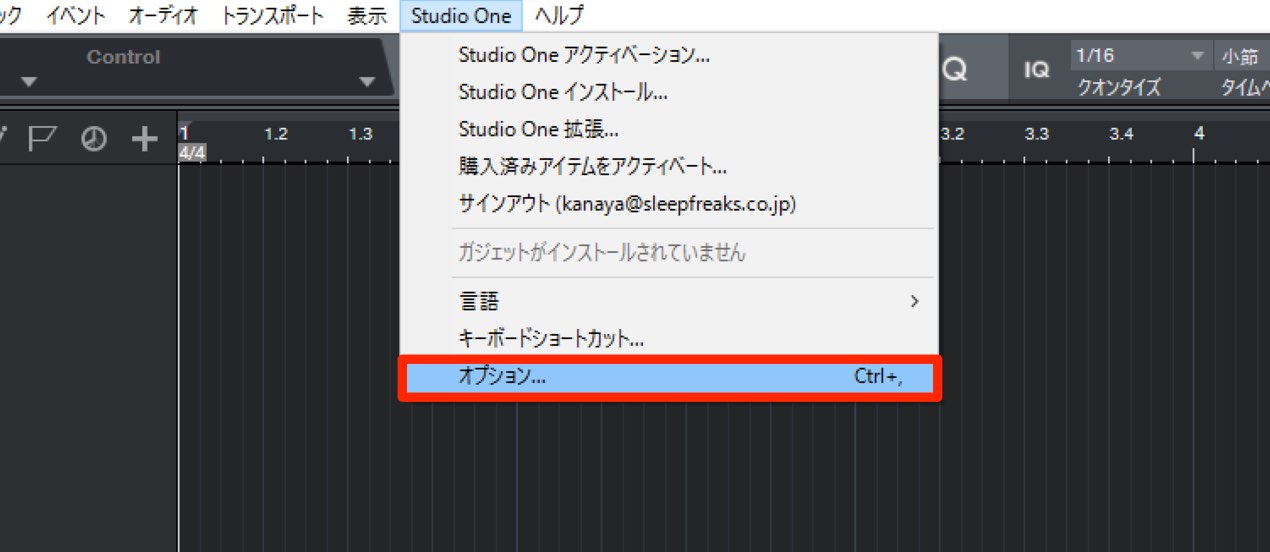
Task: Click ガジェットがインストールされていません text
Action: (602, 253)
